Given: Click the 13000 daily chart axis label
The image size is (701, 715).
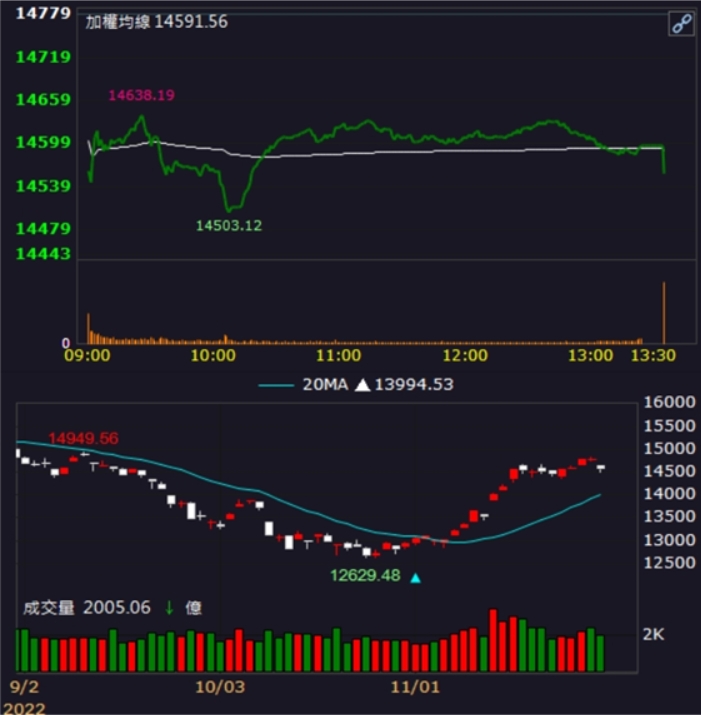Looking at the screenshot, I should [x=669, y=540].
